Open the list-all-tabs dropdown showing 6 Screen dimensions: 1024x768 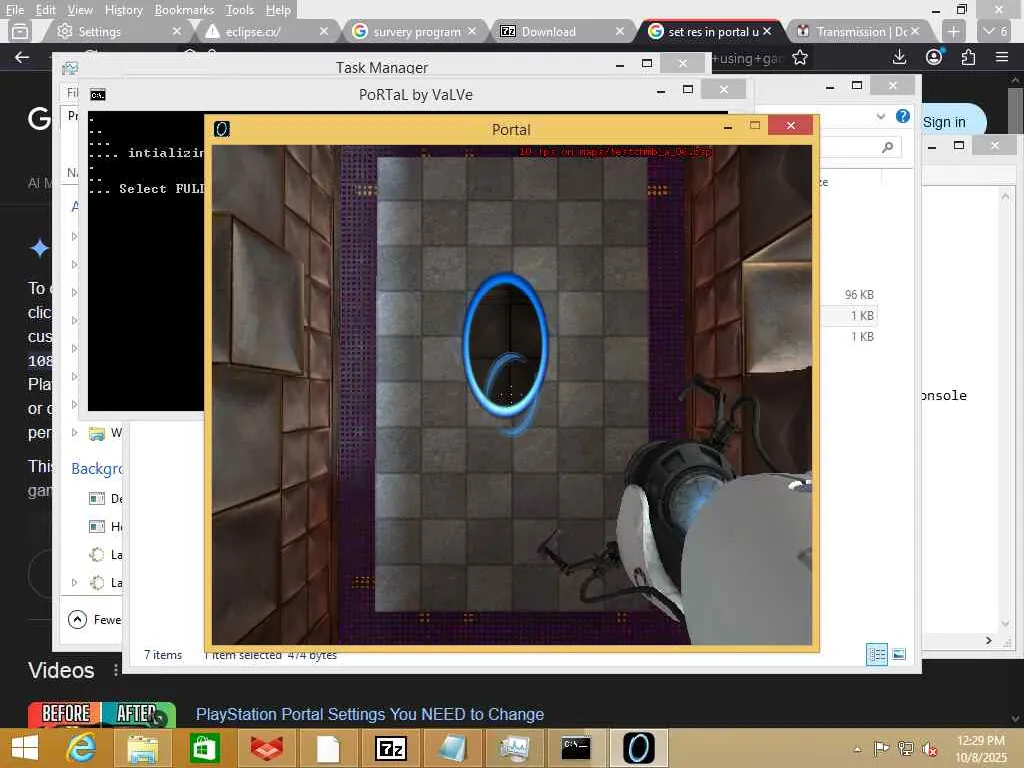pyautogui.click(x=995, y=31)
